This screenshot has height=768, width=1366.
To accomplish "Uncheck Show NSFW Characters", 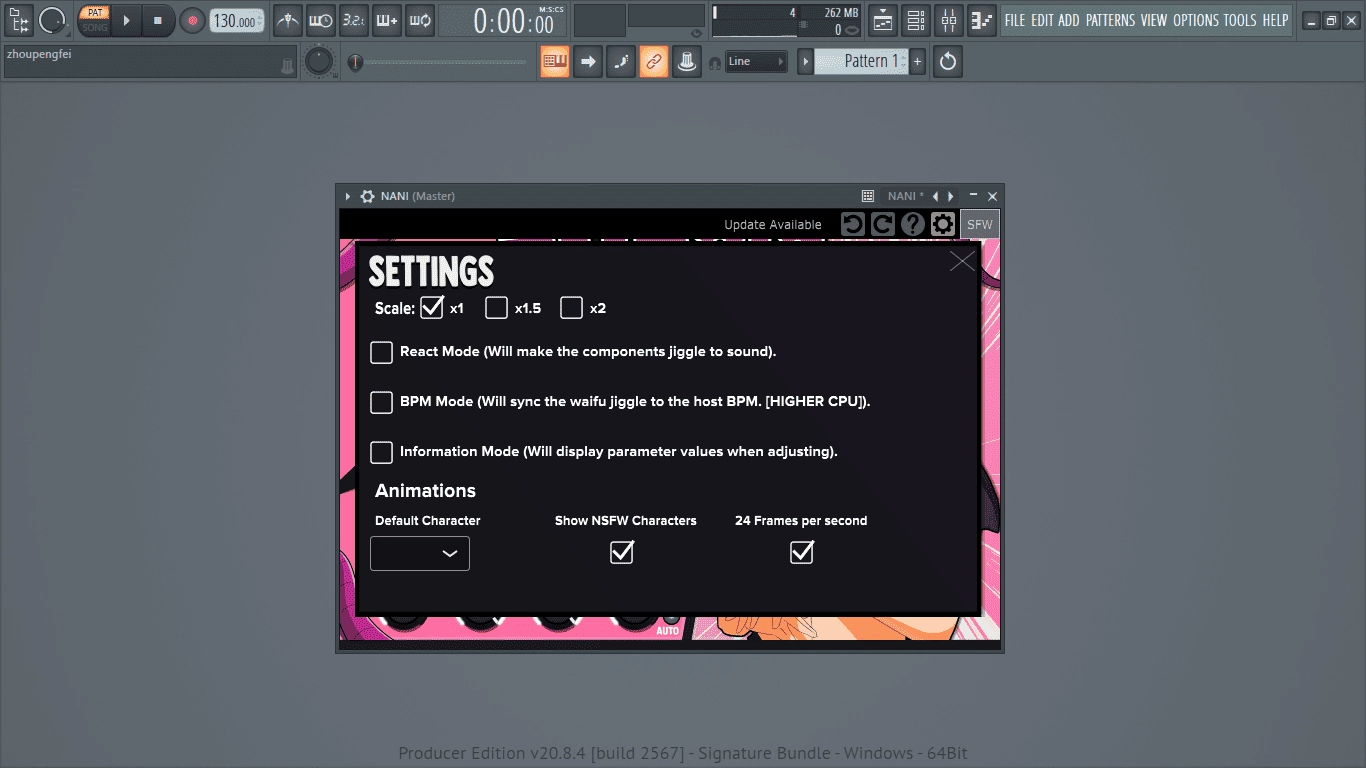I will [x=622, y=551].
